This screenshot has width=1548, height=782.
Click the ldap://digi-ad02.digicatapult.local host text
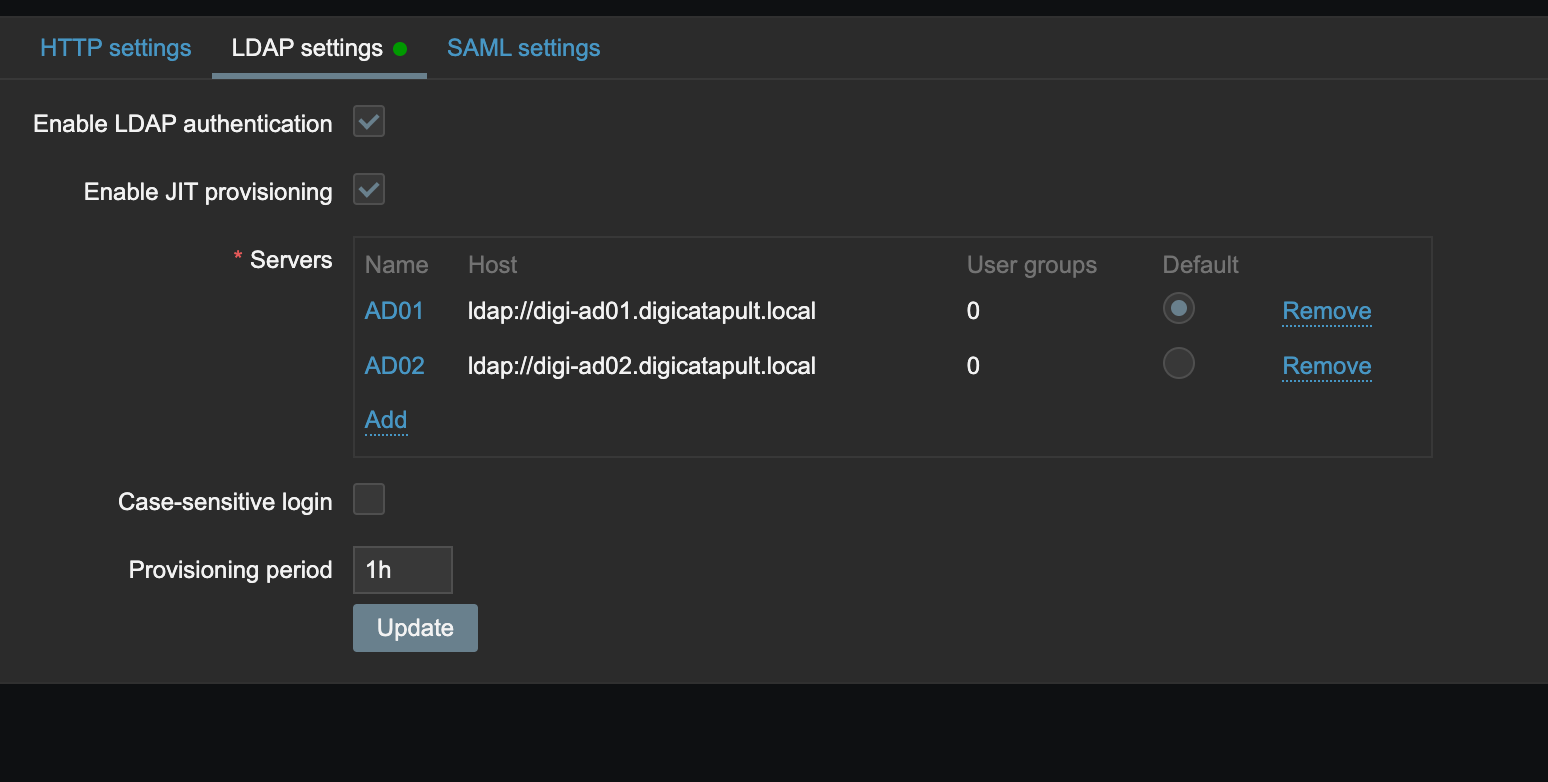[x=641, y=366]
